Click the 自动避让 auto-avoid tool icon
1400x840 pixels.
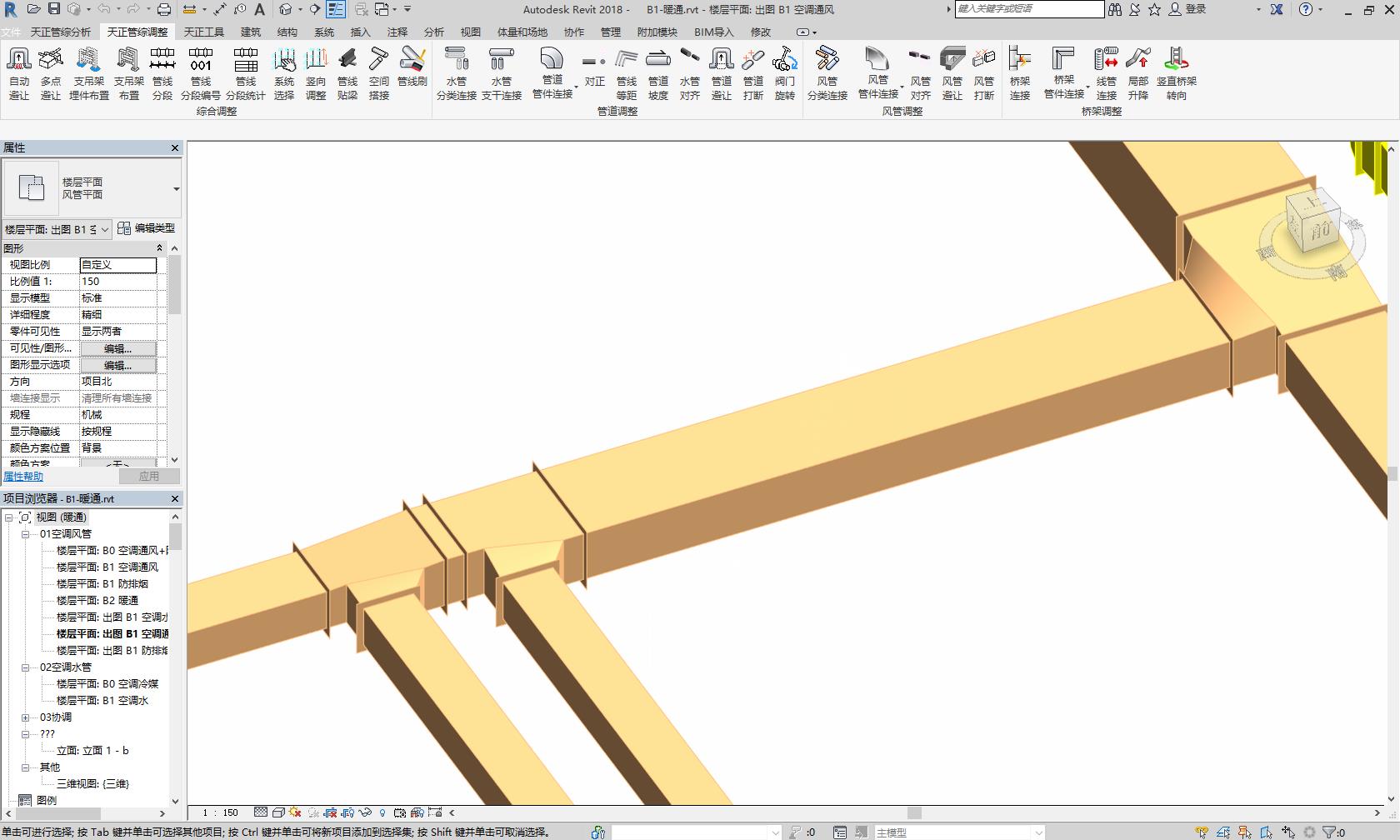pos(18,73)
